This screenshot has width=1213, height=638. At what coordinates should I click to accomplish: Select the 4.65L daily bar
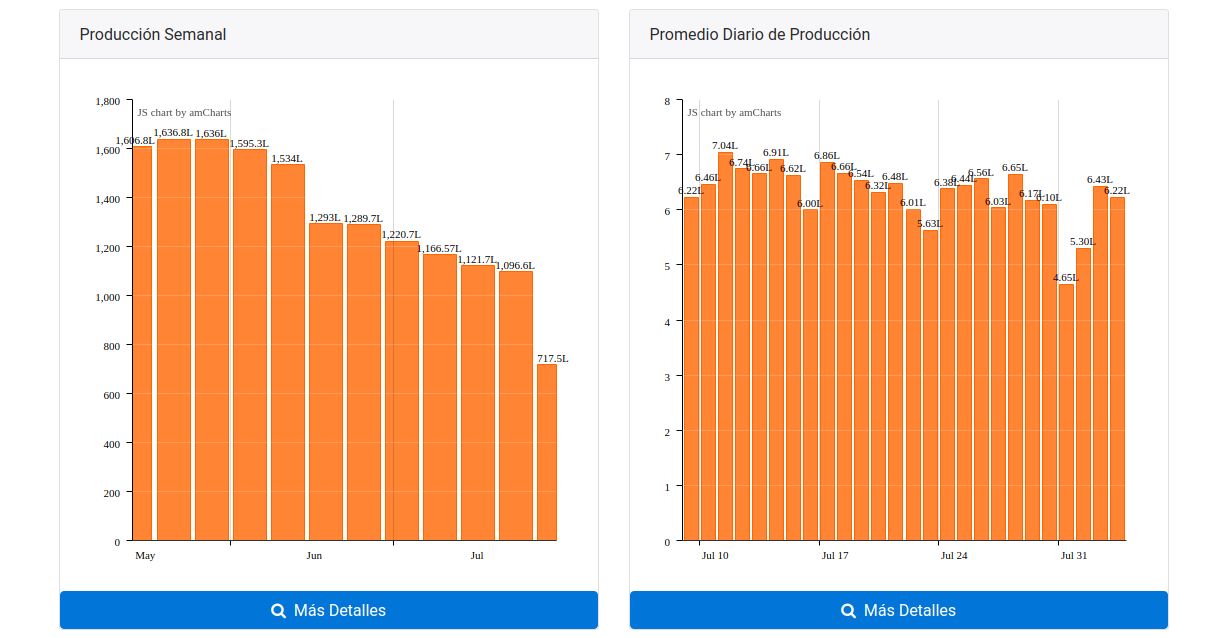tap(1066, 413)
